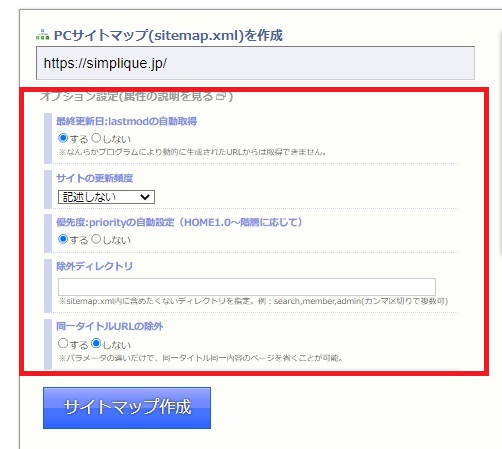The width and height of the screenshot is (502, 449).
Task: Click the 同一タイトルURLの除外 heading
Action: 109,326
